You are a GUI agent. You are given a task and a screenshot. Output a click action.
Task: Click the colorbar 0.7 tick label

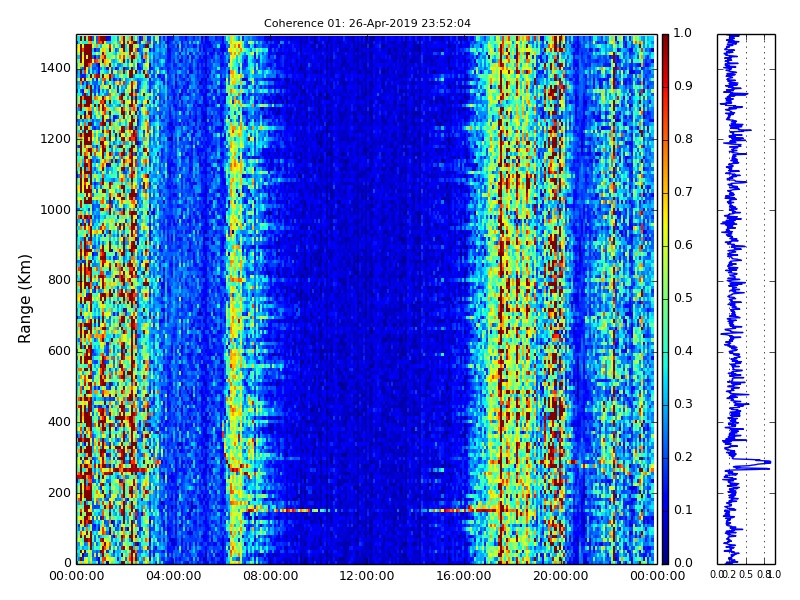(x=683, y=192)
